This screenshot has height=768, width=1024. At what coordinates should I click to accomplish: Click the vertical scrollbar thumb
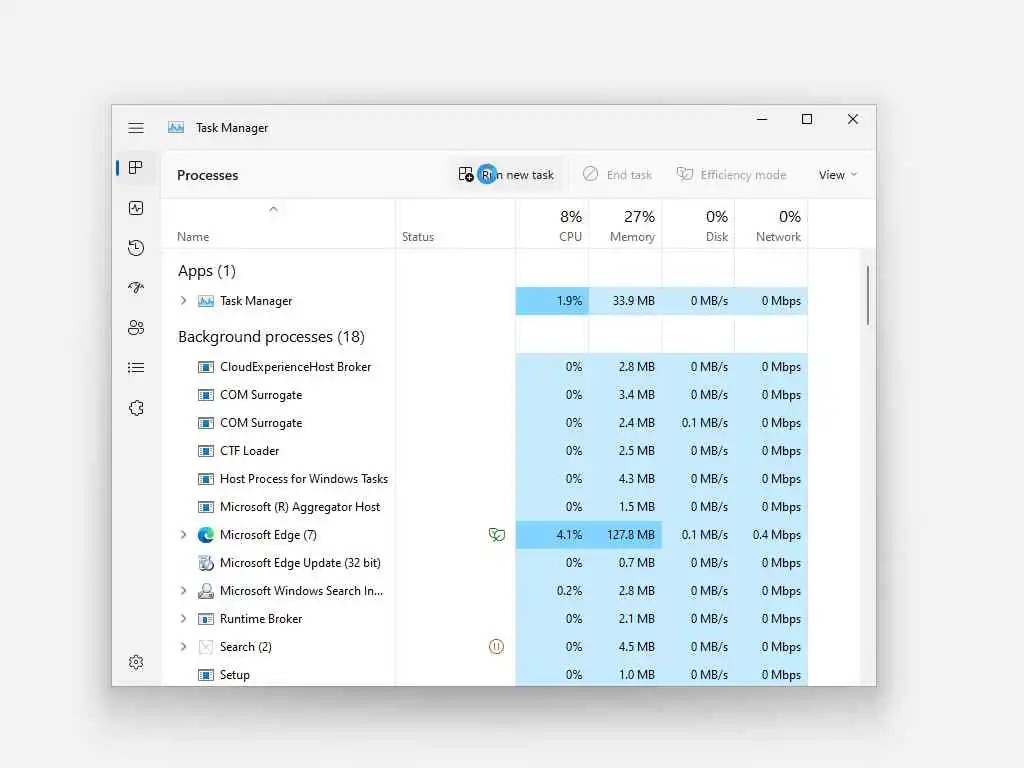pos(868,295)
